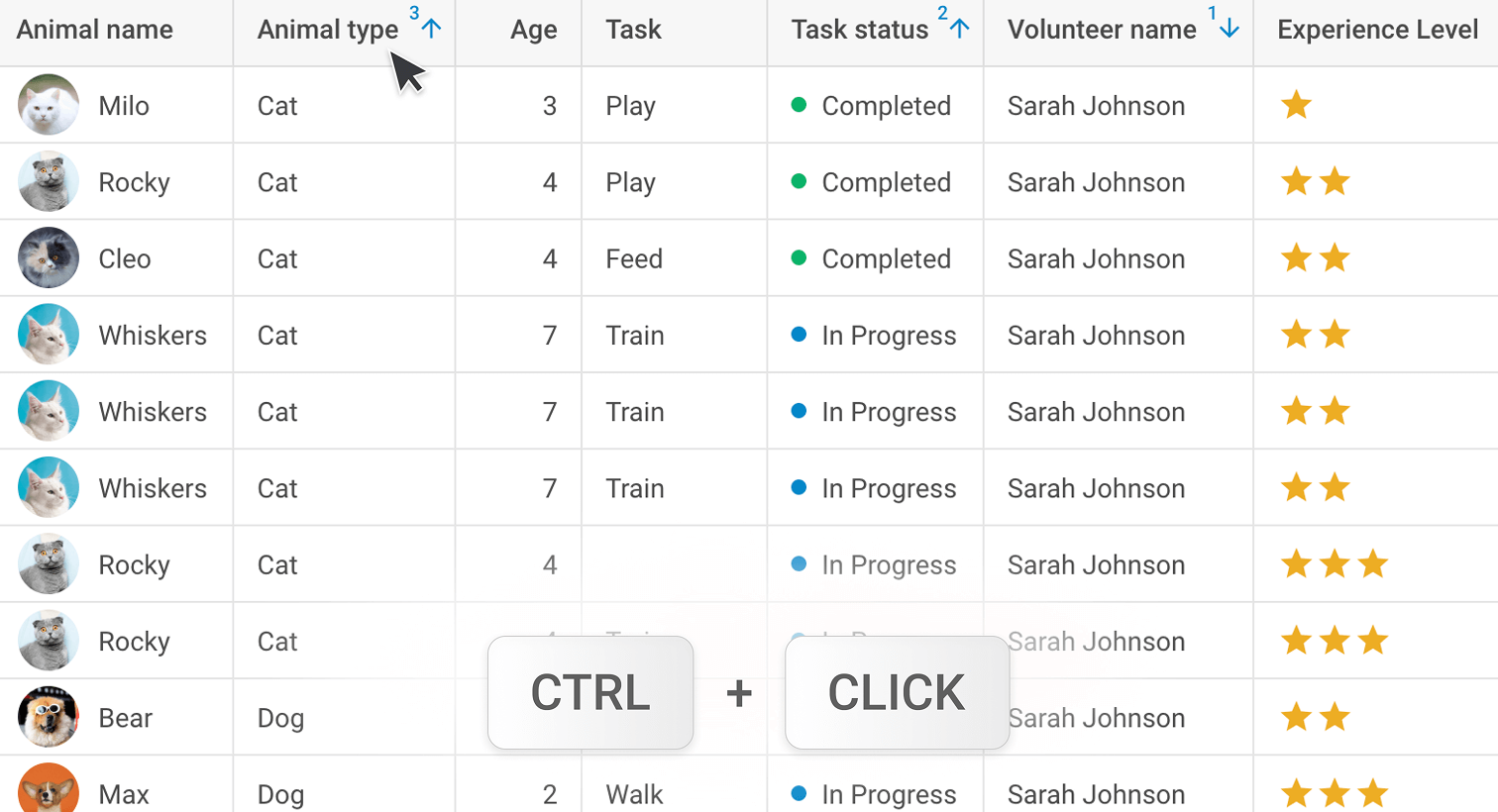Click the green Completed status dot for Milo
The height and width of the screenshot is (812, 1498).
(x=799, y=104)
